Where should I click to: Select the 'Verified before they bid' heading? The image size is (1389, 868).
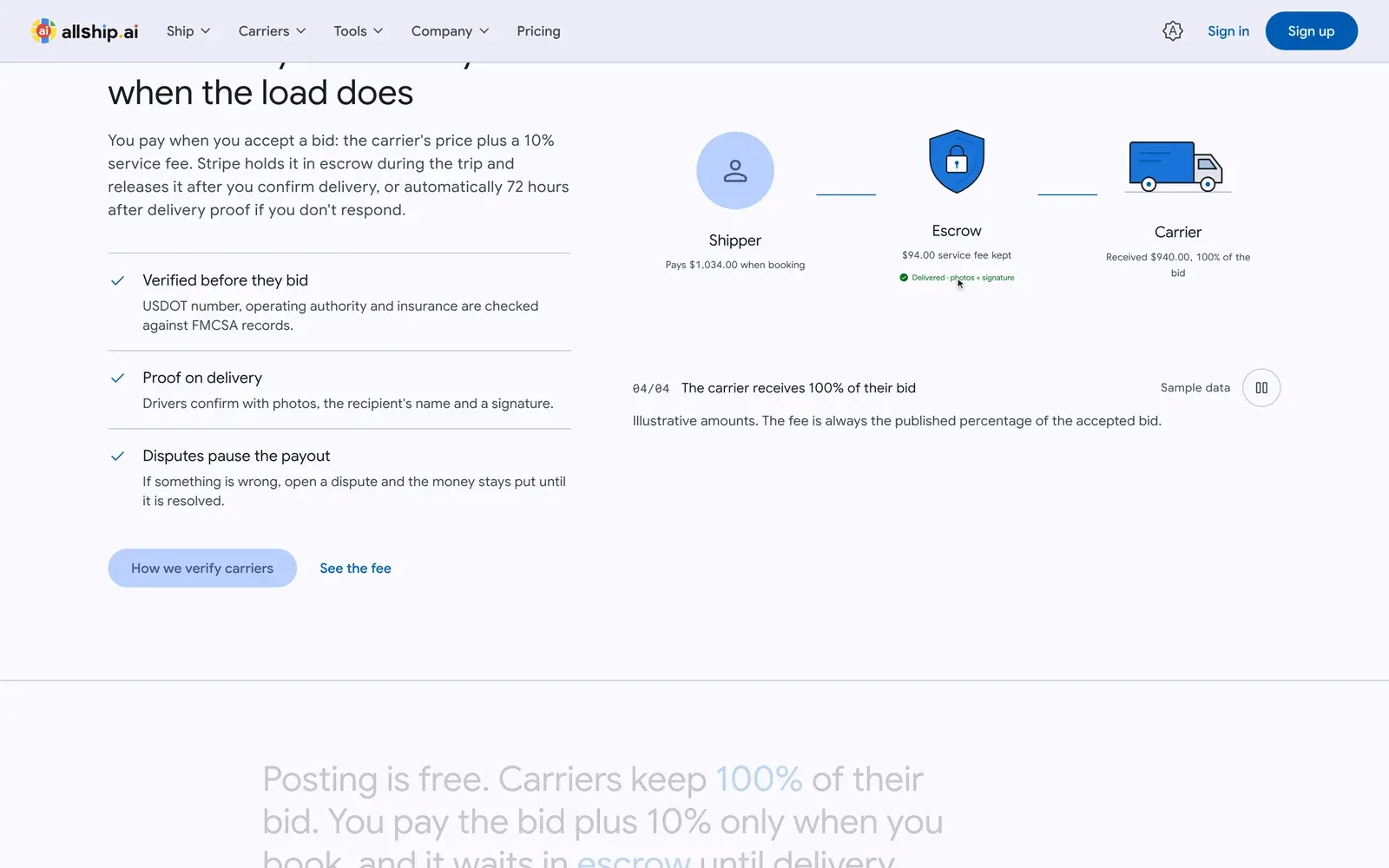(x=225, y=280)
